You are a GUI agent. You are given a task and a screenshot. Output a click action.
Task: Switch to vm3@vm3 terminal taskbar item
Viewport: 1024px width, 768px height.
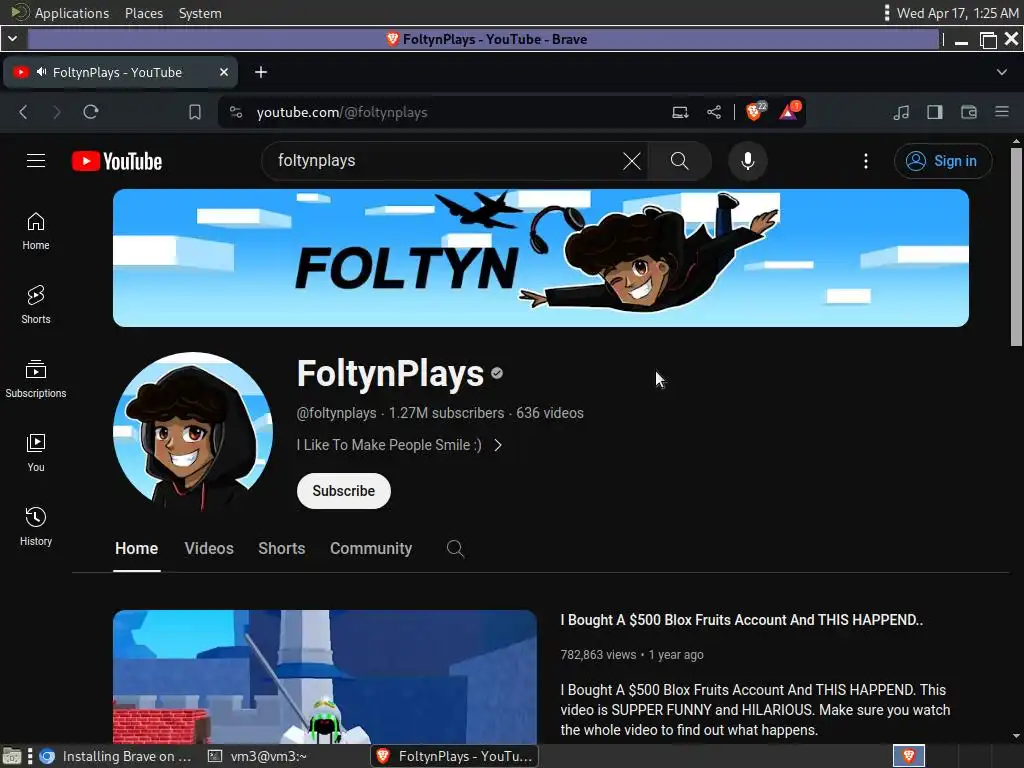(x=258, y=756)
